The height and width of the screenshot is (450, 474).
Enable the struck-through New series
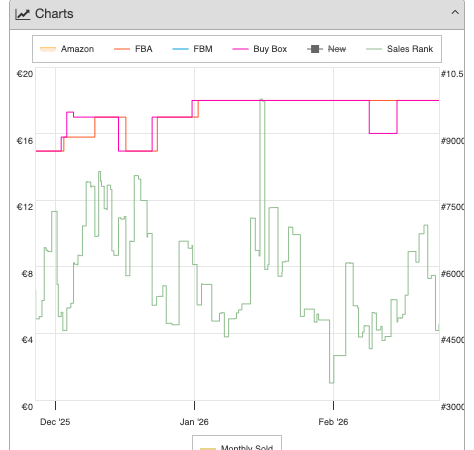(x=326, y=49)
